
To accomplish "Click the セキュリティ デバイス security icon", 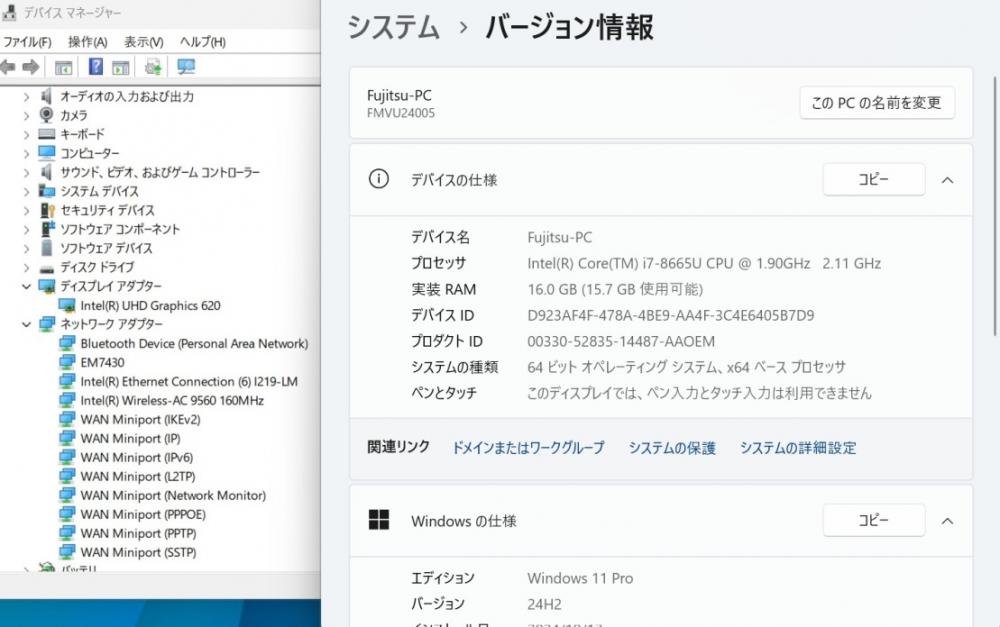I will pos(47,210).
